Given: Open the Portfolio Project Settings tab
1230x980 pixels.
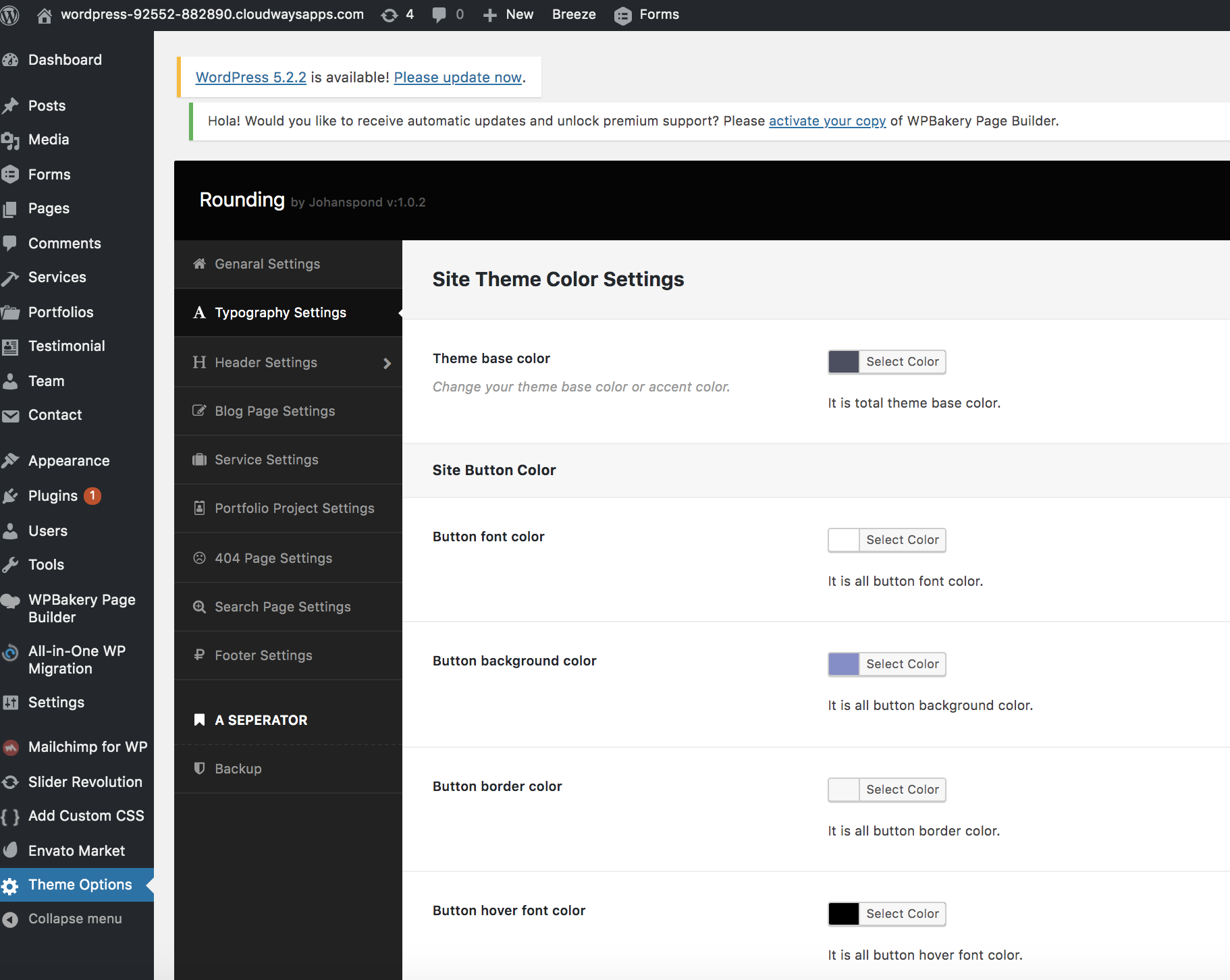Looking at the screenshot, I should tap(288, 508).
